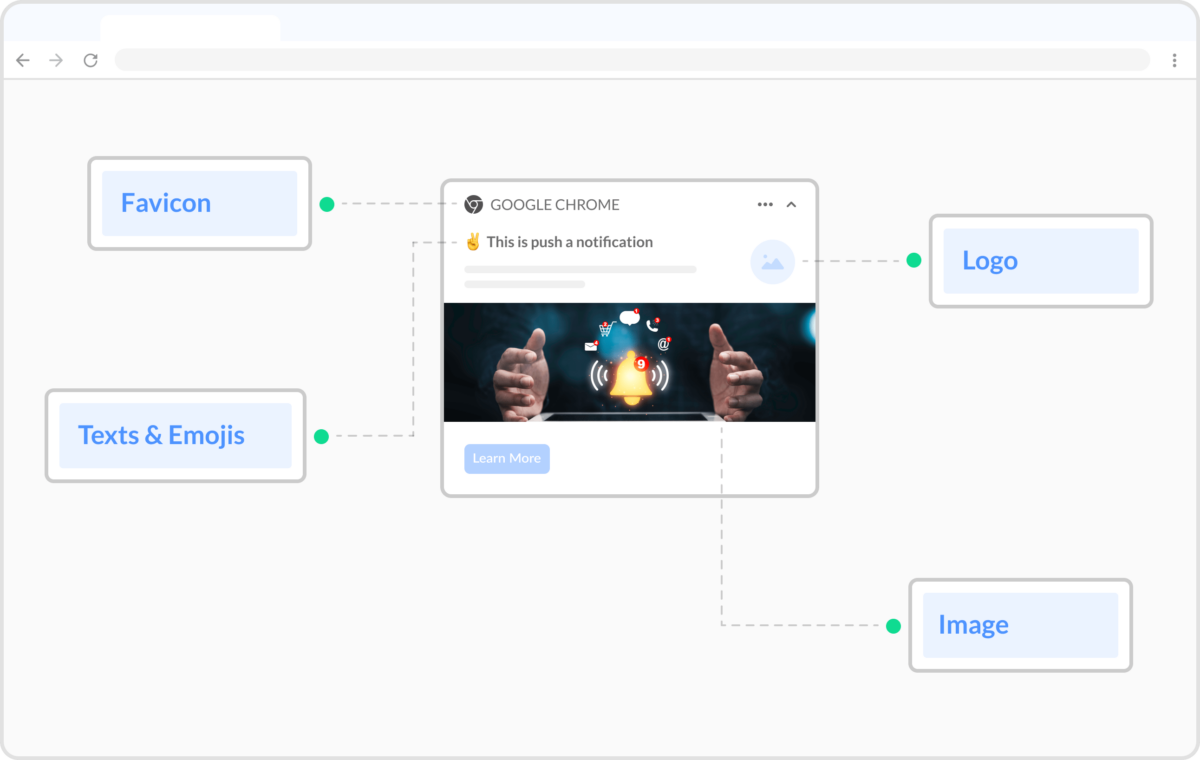The image size is (1200, 760).
Task: Open the browser's vertical three-dot menu
Action: click(x=1174, y=60)
